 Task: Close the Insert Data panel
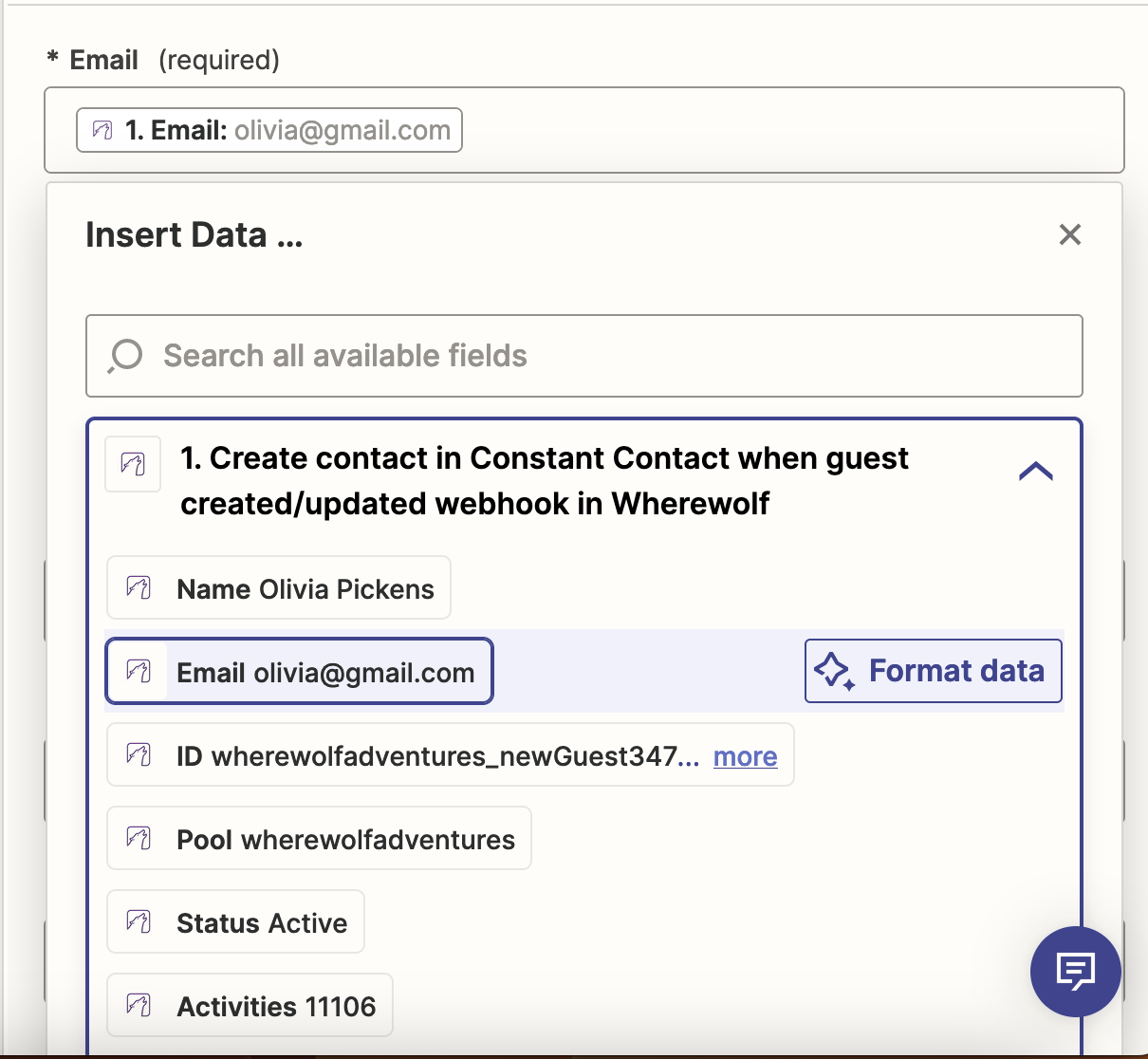click(x=1069, y=234)
